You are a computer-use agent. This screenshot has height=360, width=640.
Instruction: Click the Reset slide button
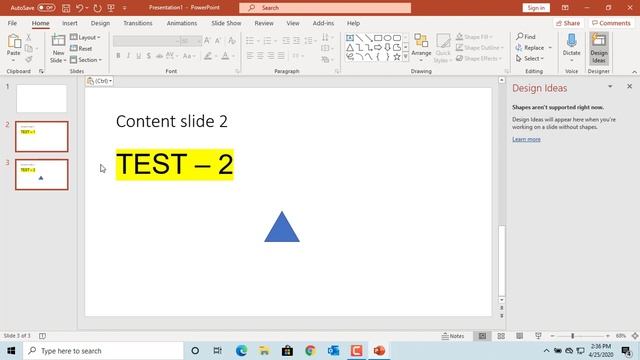81,49
